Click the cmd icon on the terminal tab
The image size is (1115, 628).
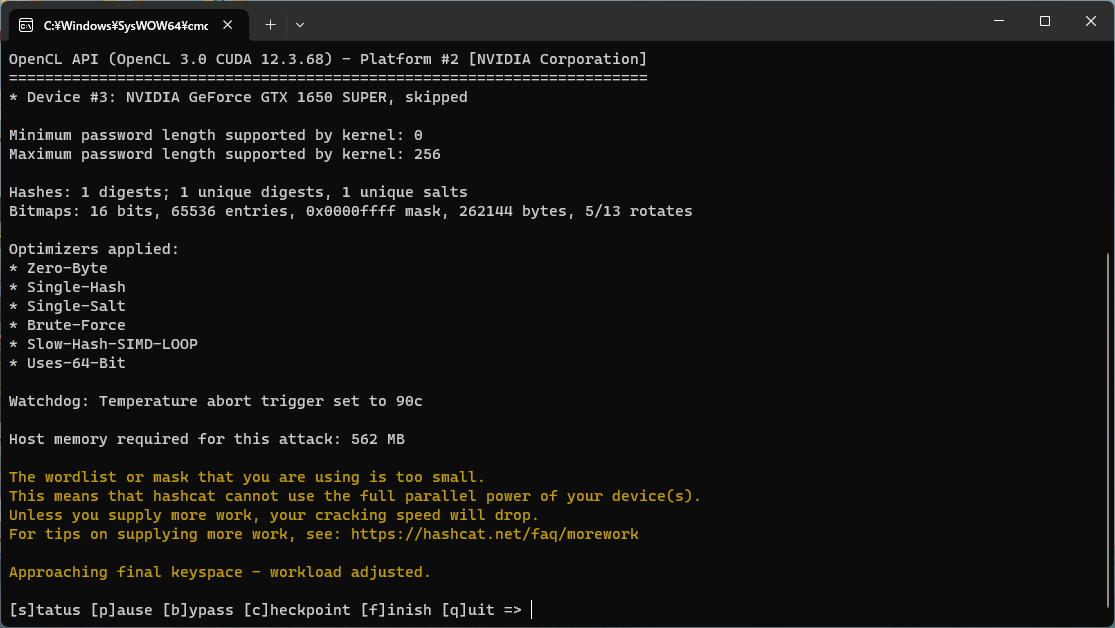coord(27,24)
